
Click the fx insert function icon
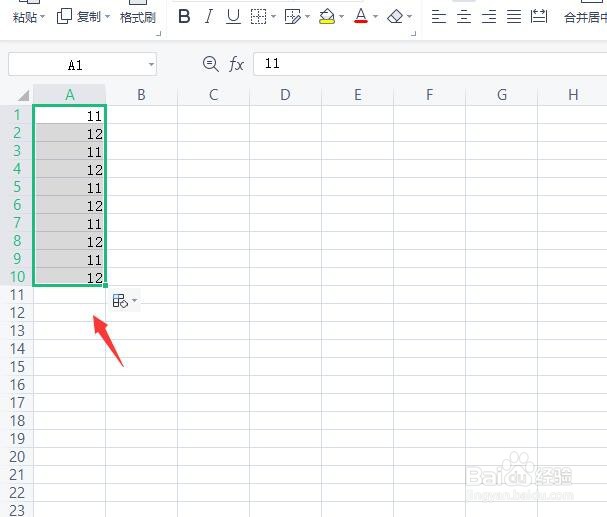pos(236,64)
